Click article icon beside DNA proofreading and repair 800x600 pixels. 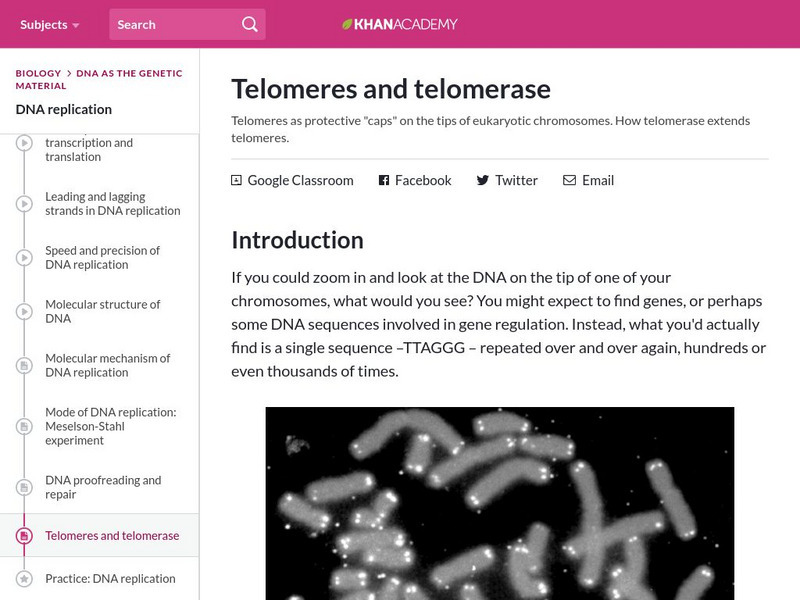(24, 488)
